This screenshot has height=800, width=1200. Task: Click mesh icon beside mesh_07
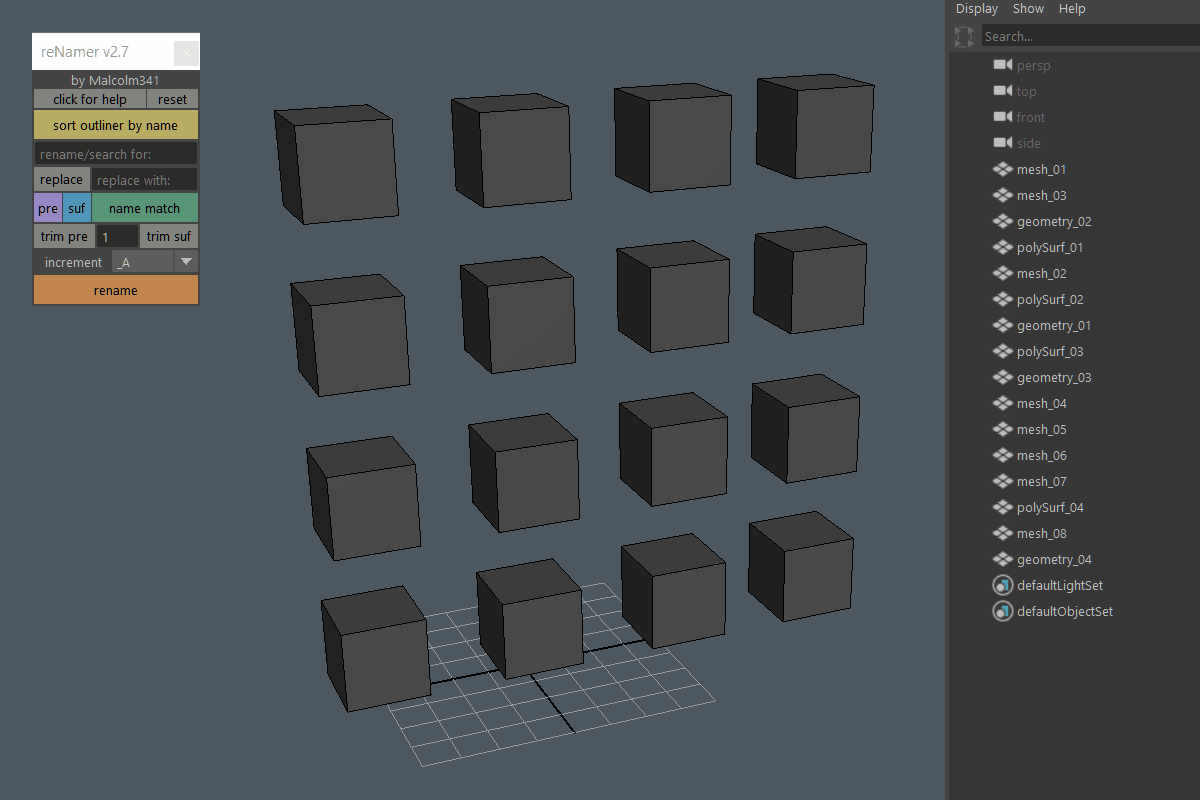(x=1003, y=481)
